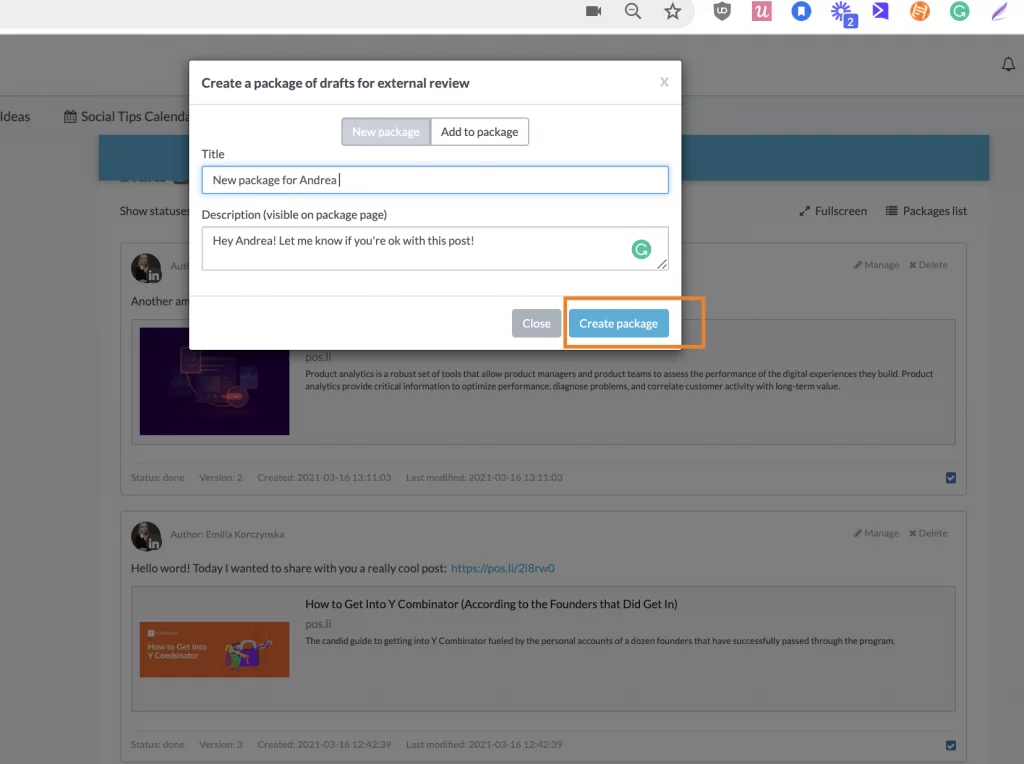Click 'Author: Emilia Korczynska' text
Viewport: 1024px width, 764px height.
227,534
